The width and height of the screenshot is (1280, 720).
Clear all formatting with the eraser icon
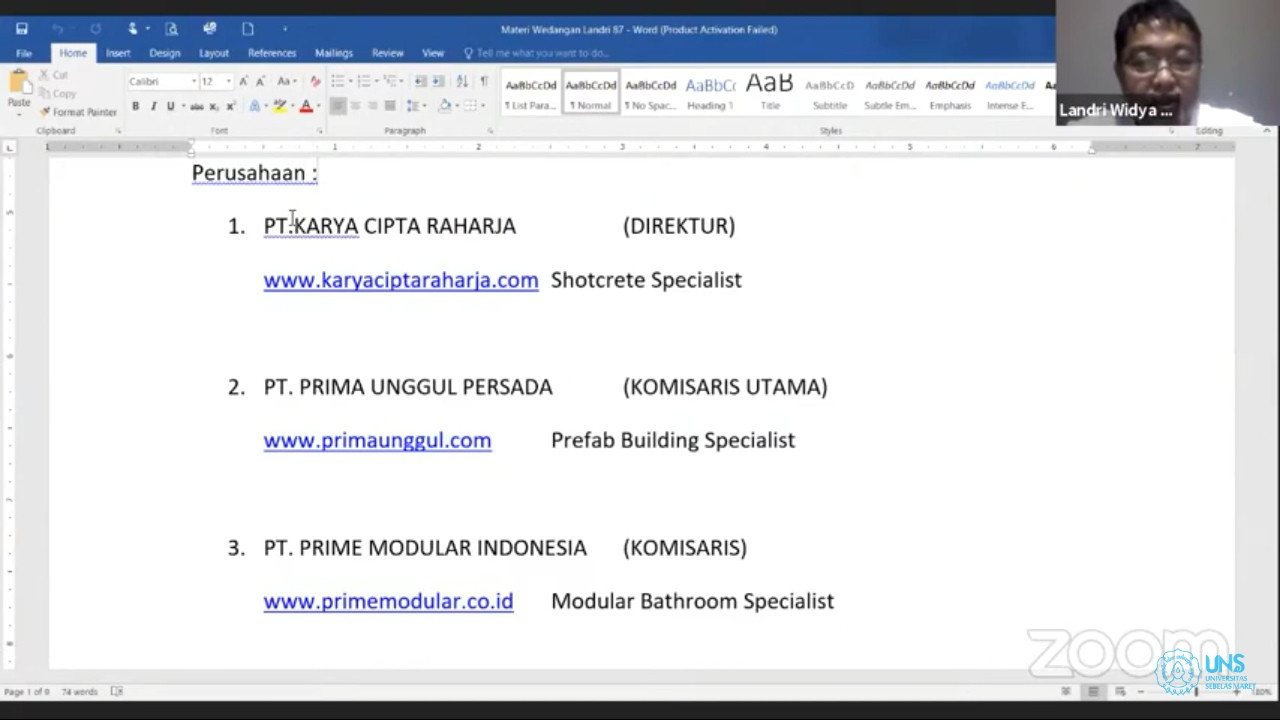click(315, 81)
